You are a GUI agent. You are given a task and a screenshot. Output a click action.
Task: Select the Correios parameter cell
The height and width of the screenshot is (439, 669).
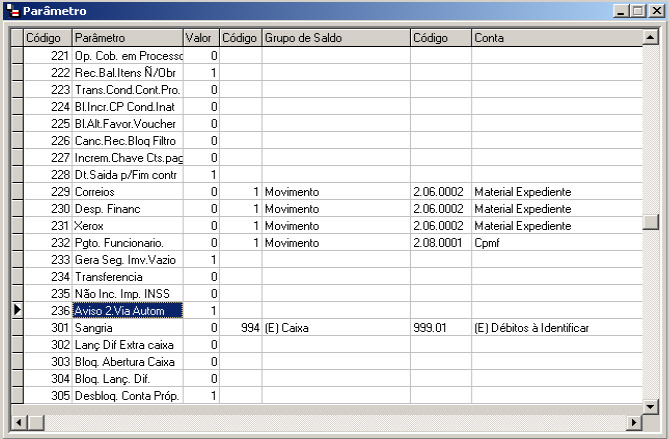pos(128,192)
